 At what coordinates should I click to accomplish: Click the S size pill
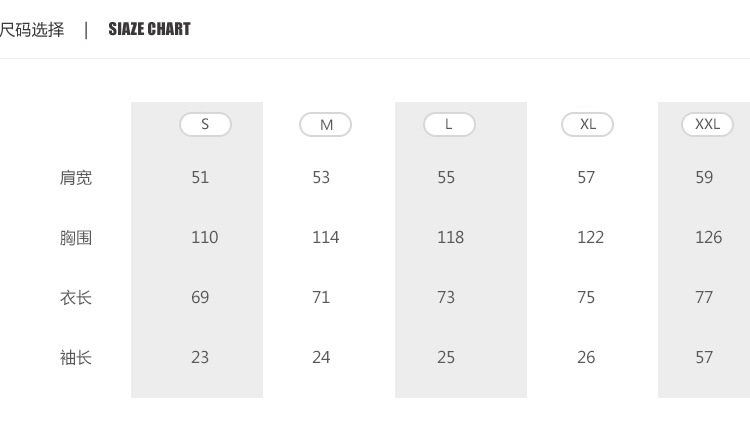(x=205, y=124)
